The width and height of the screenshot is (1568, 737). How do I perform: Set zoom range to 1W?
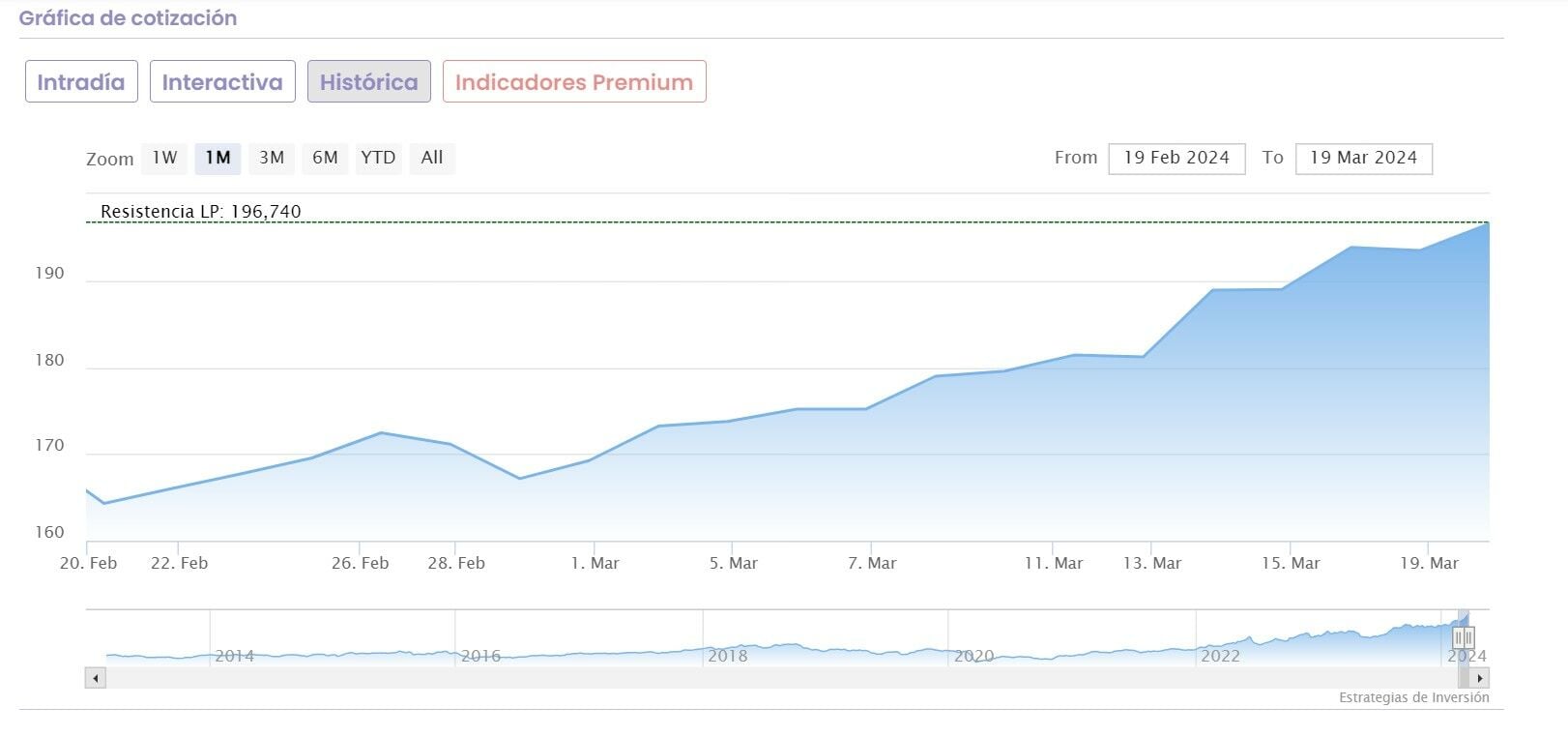click(x=164, y=158)
